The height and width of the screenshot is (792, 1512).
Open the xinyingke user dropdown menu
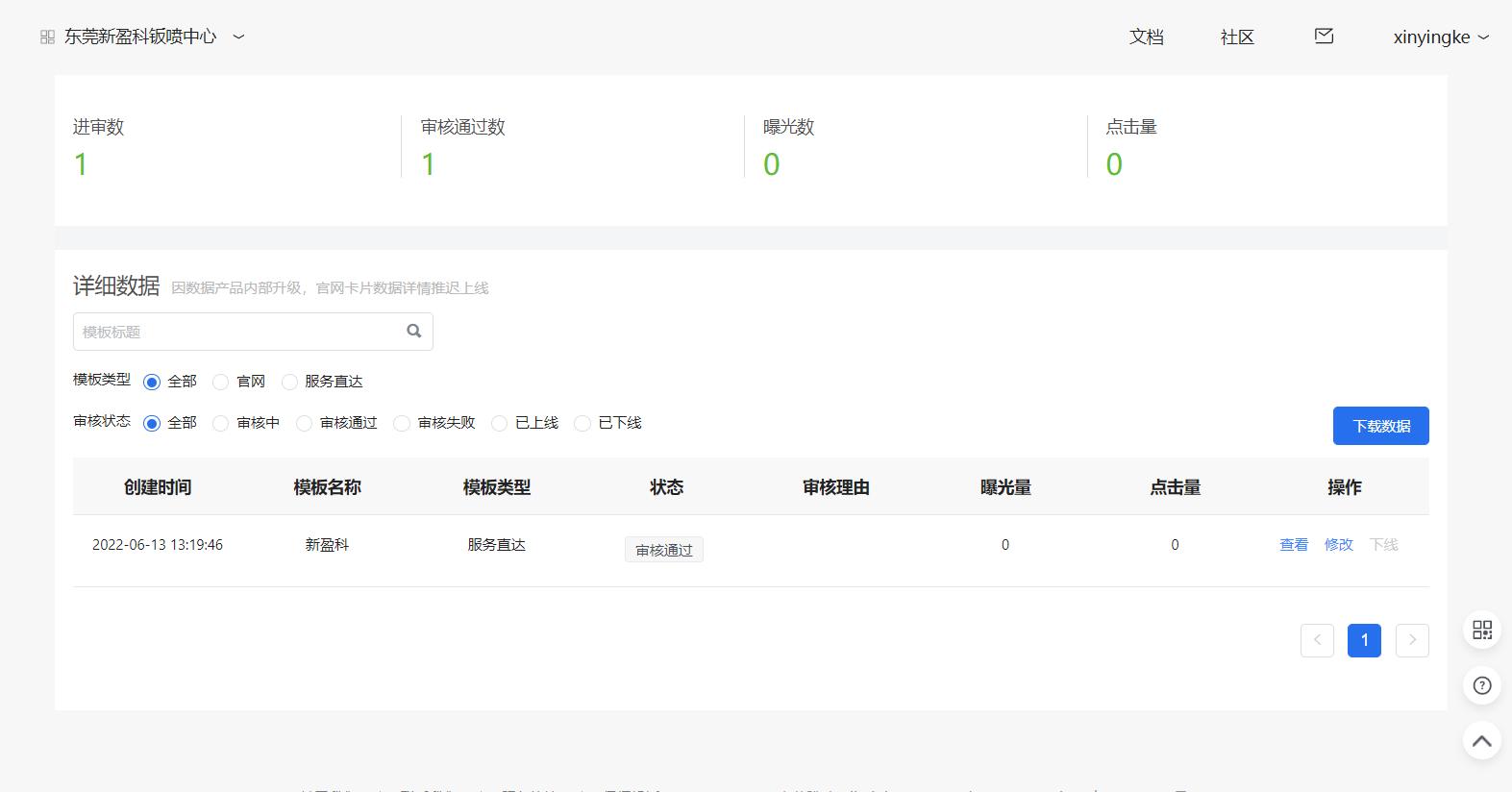(x=1440, y=37)
